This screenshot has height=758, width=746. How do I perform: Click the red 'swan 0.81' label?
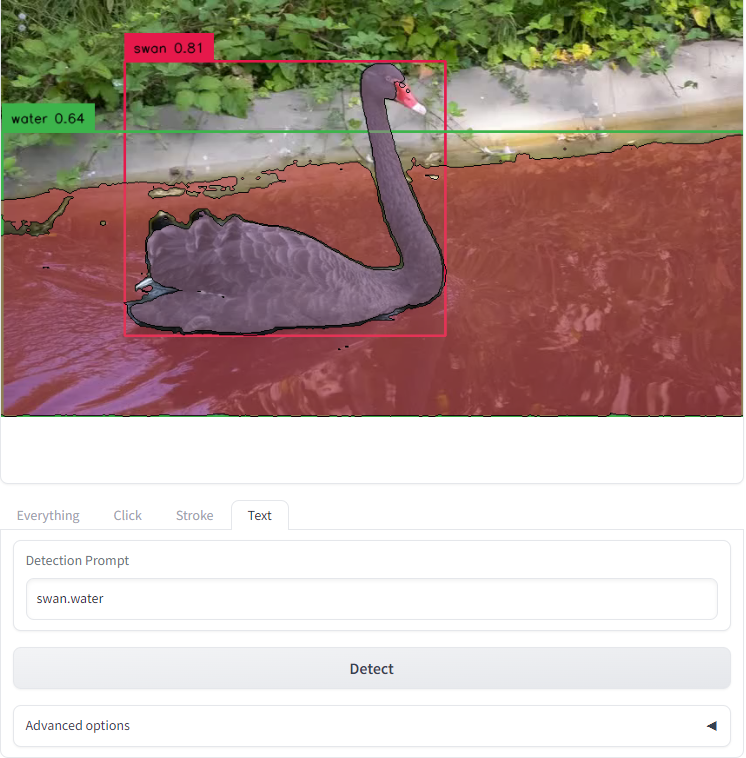coord(168,48)
